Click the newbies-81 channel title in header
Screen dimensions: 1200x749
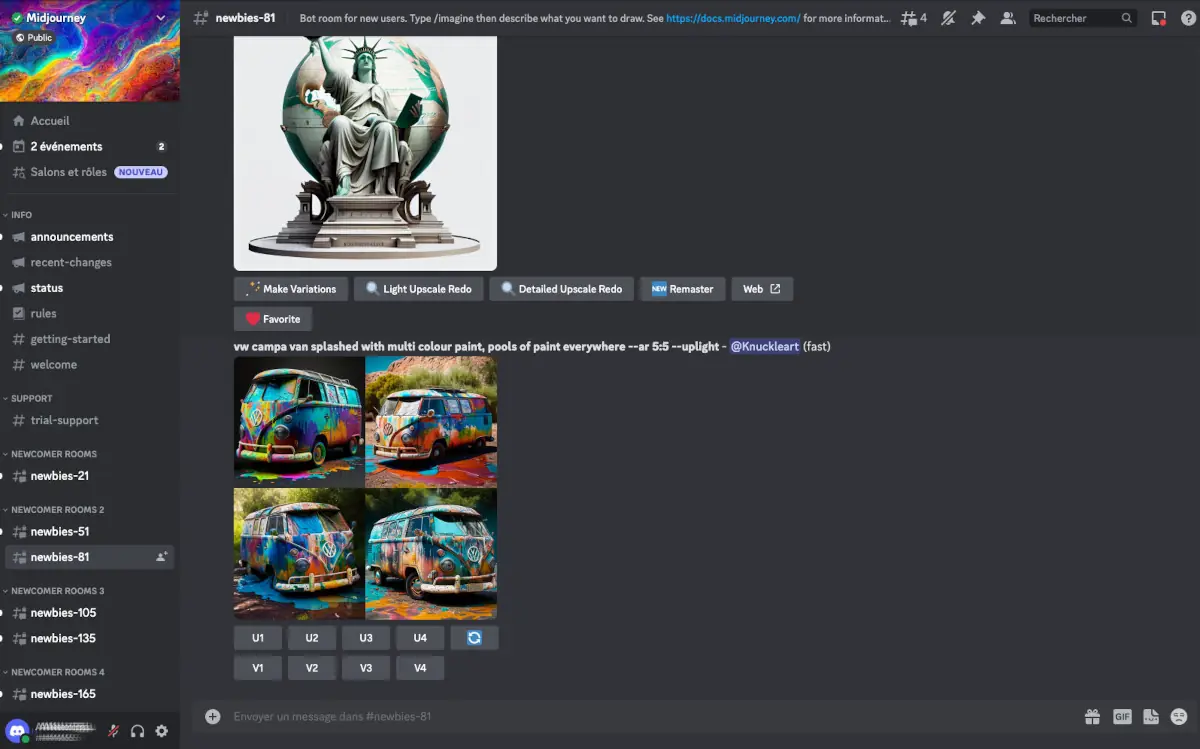click(x=245, y=18)
